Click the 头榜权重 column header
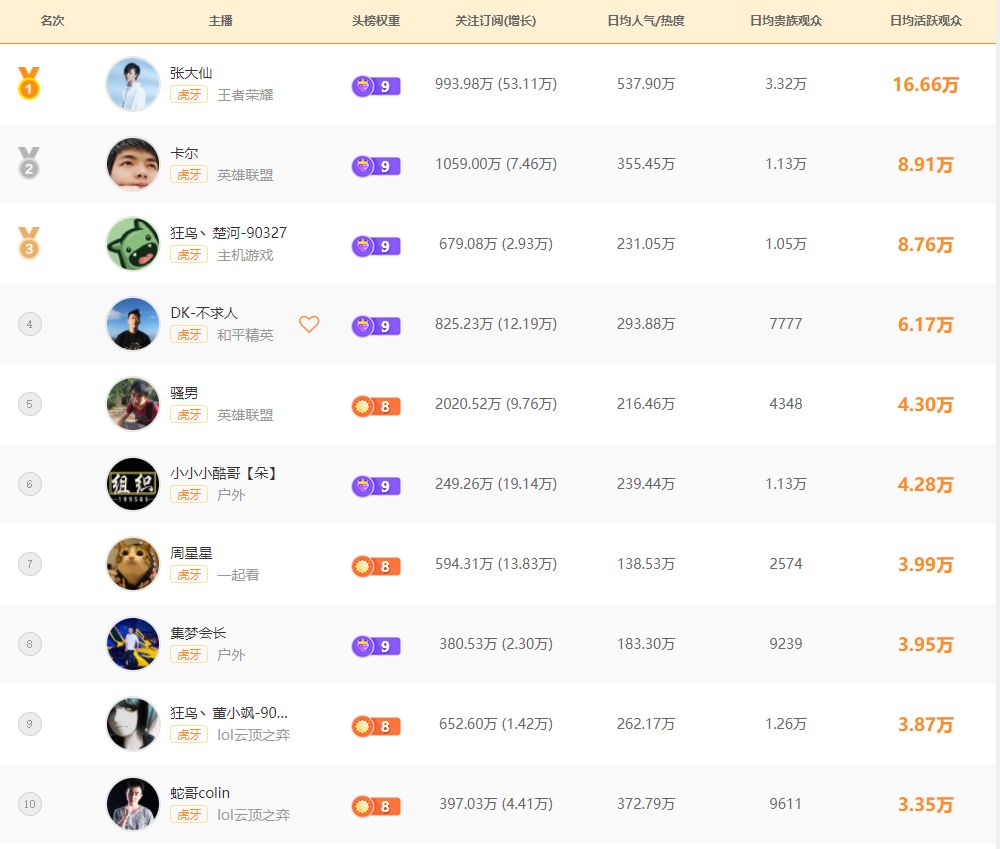This screenshot has height=849, width=1000. 376,21
